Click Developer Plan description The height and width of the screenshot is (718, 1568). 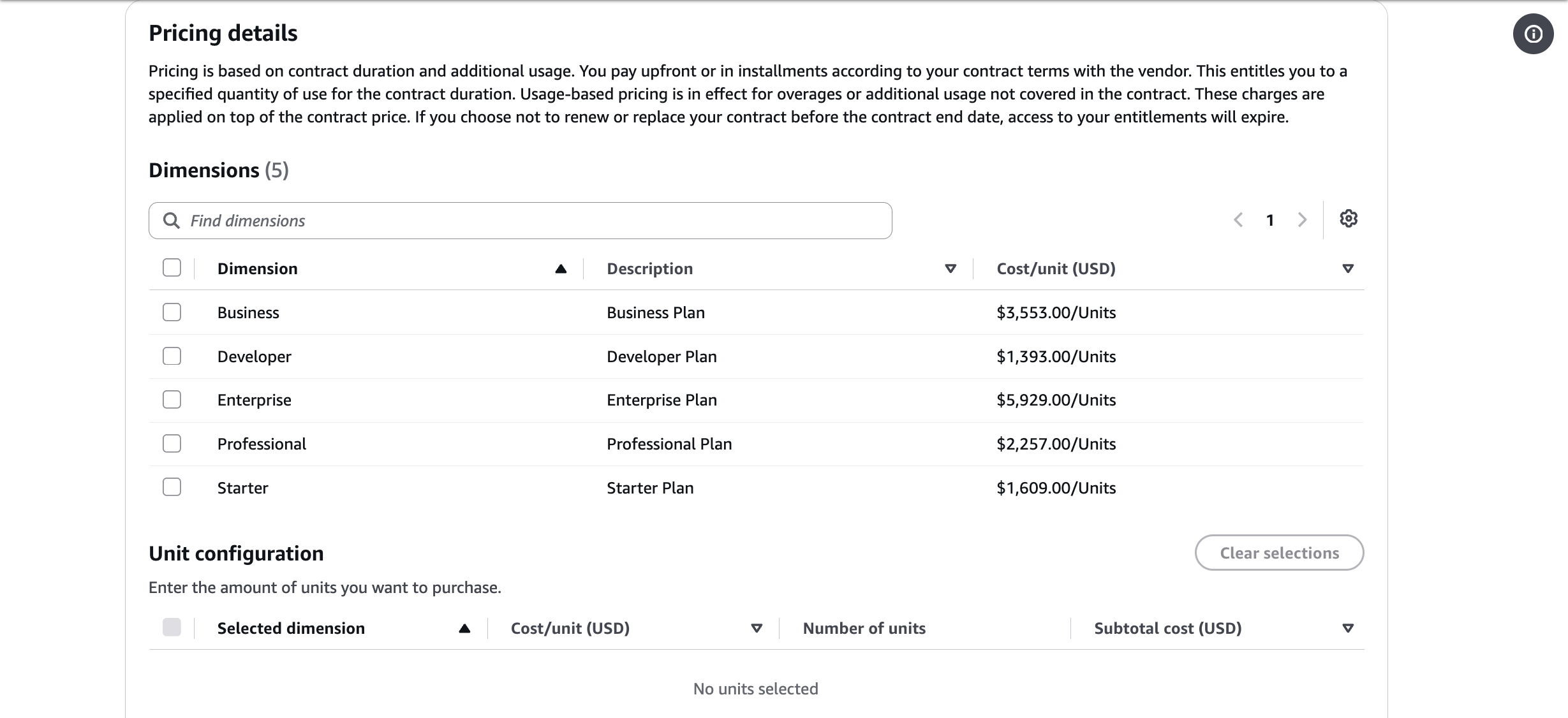point(662,357)
